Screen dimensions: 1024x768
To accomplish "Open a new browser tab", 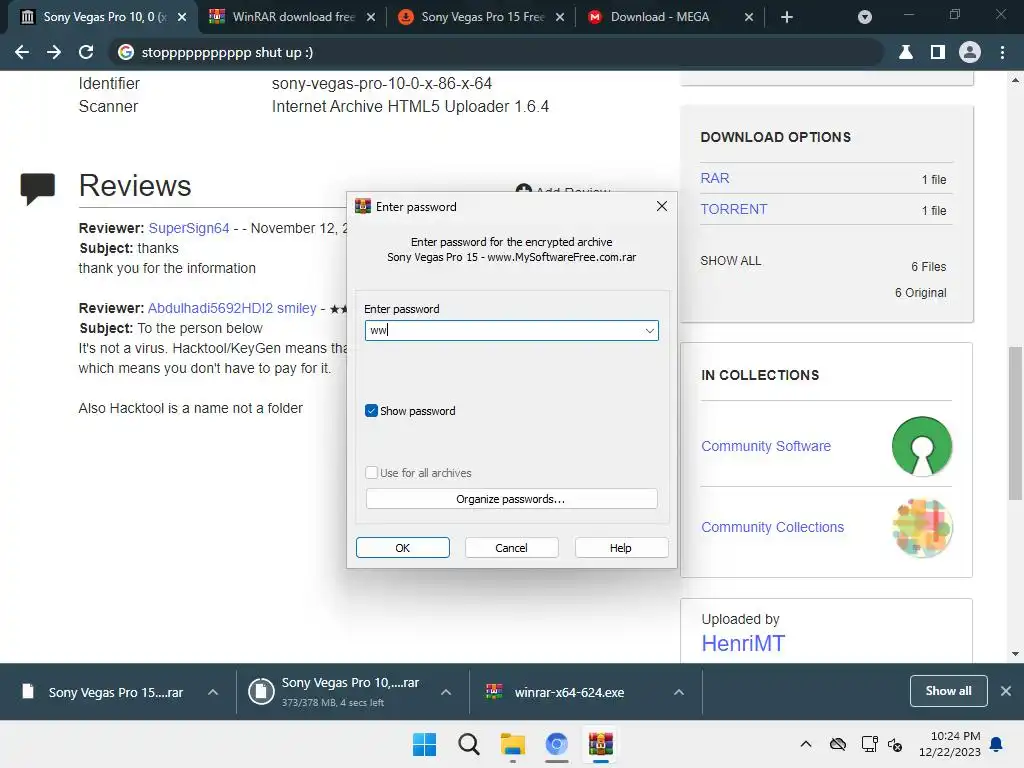I will click(x=787, y=17).
